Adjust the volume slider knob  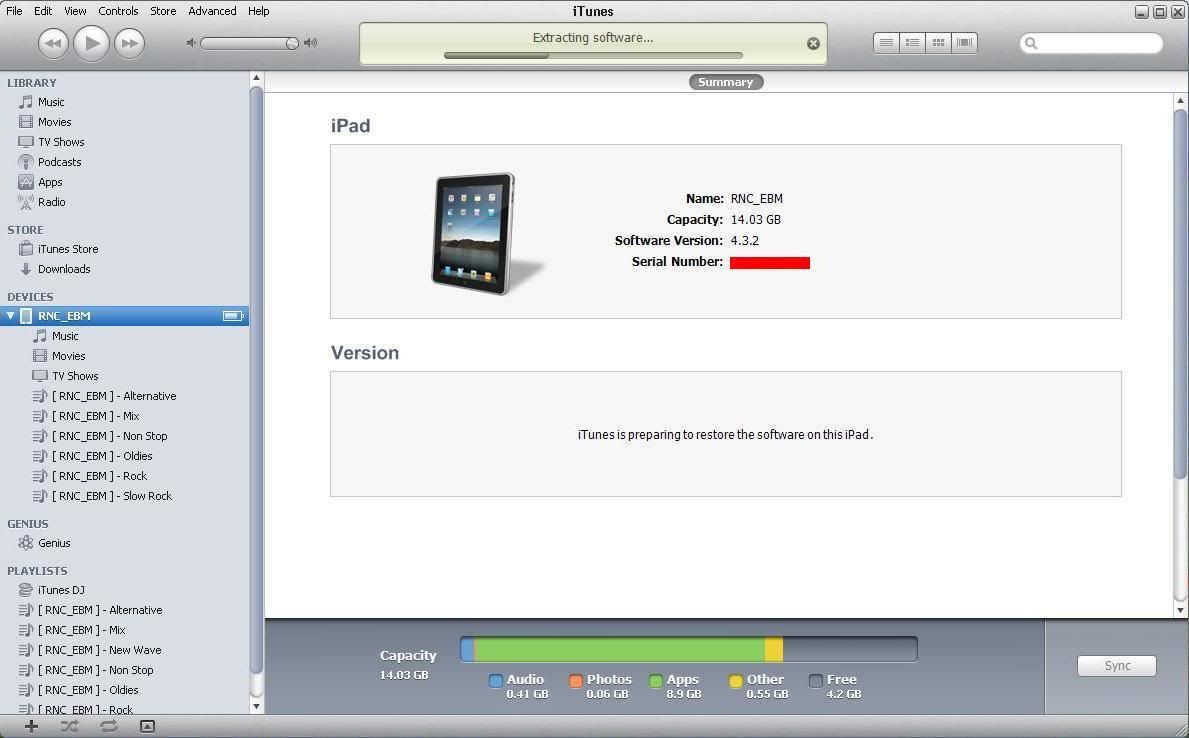(x=292, y=43)
